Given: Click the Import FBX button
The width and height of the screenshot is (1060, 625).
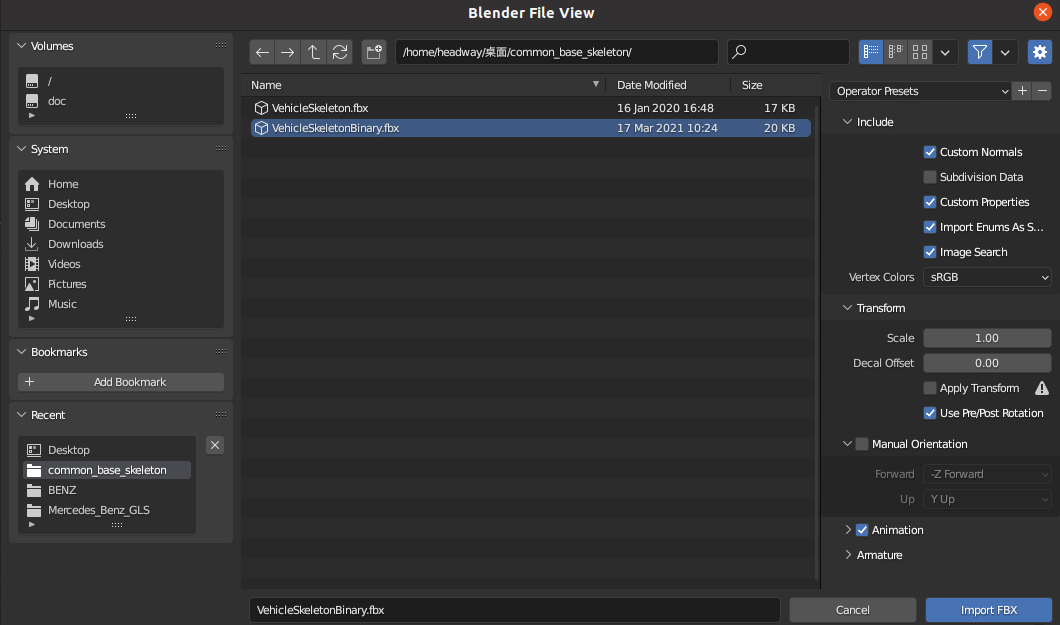Looking at the screenshot, I should point(988,610).
